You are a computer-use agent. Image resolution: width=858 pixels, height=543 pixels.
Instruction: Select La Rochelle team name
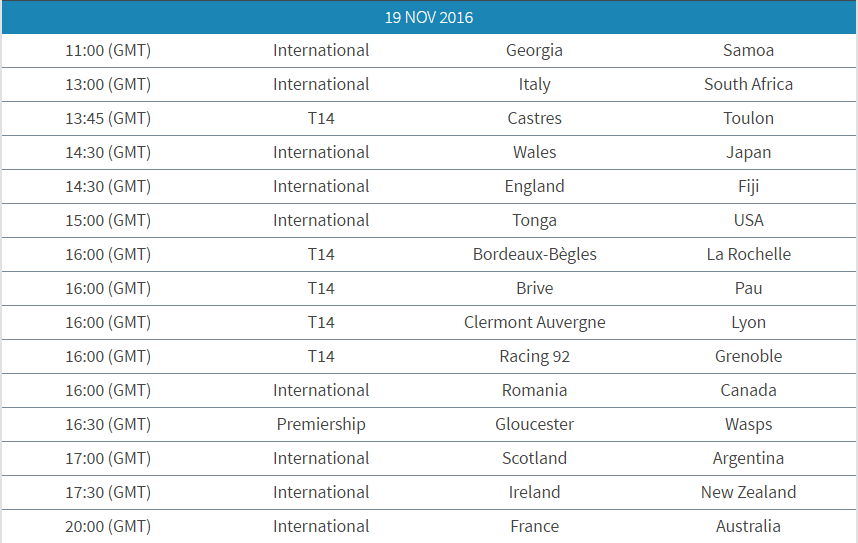(x=748, y=254)
